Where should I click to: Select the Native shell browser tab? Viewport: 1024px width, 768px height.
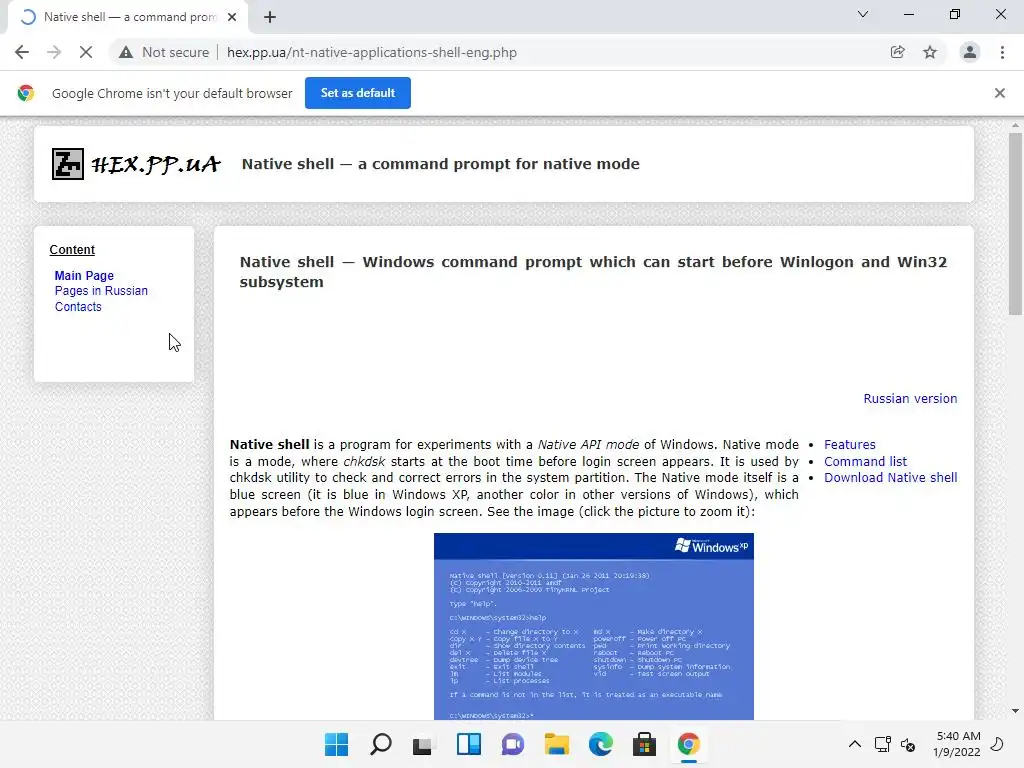[127, 17]
